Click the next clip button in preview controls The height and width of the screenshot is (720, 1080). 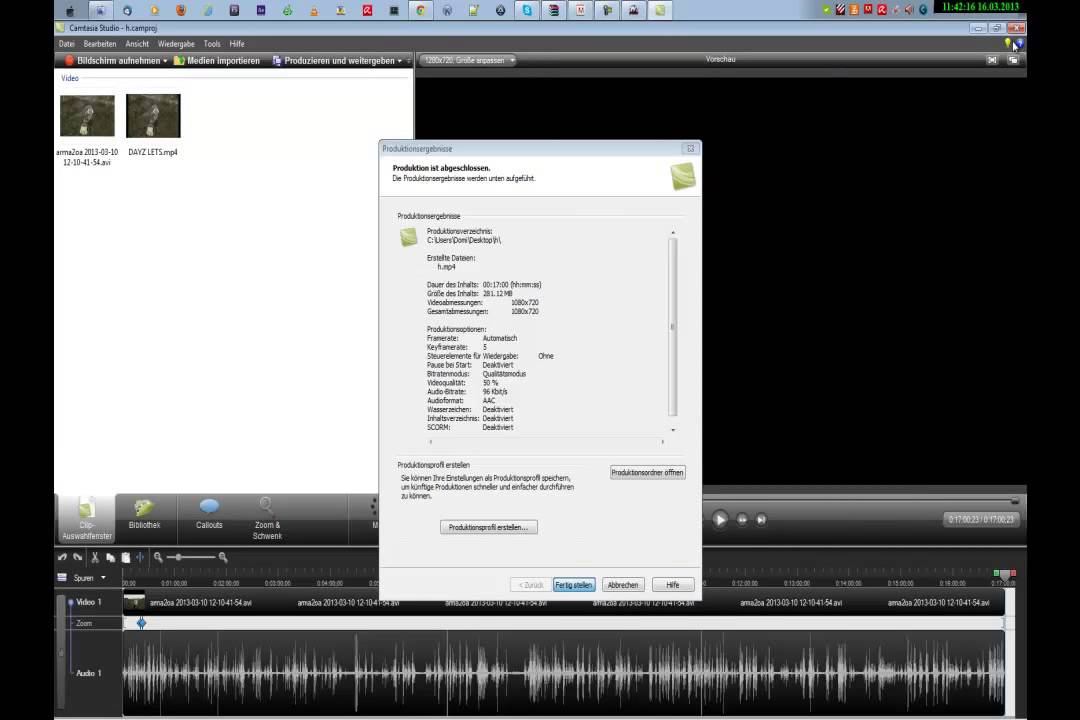tap(761, 520)
